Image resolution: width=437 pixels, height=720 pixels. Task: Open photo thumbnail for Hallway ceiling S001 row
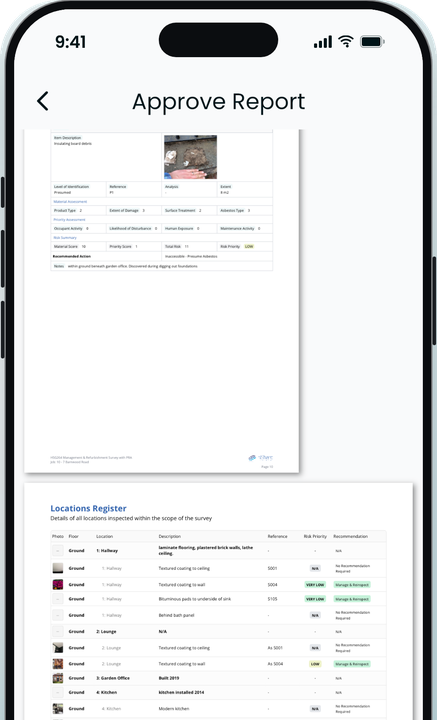coord(57,568)
